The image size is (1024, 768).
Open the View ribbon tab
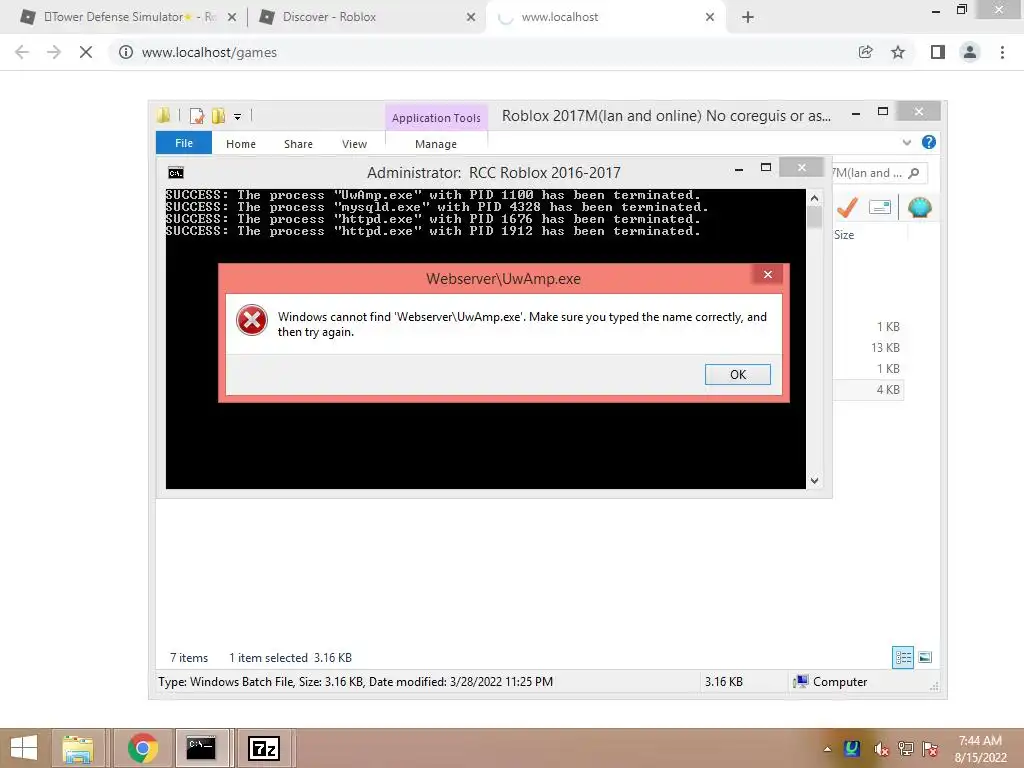click(x=354, y=144)
